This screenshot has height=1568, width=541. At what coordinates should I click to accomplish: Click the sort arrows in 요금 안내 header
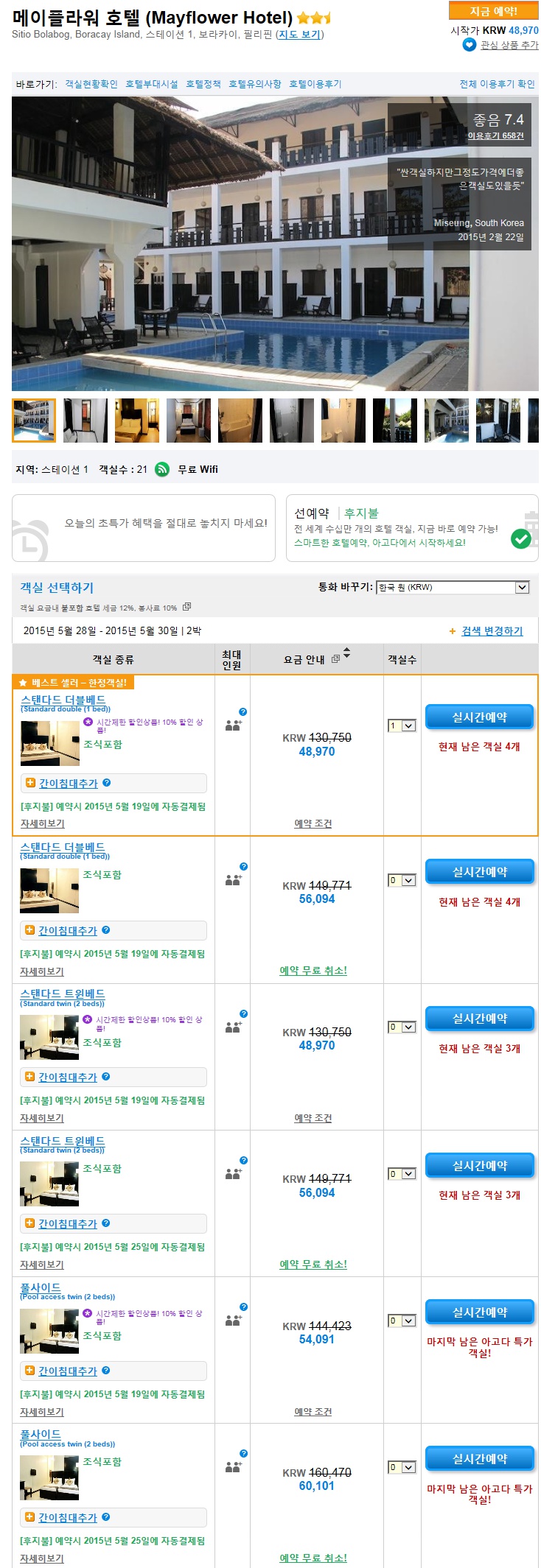[347, 653]
